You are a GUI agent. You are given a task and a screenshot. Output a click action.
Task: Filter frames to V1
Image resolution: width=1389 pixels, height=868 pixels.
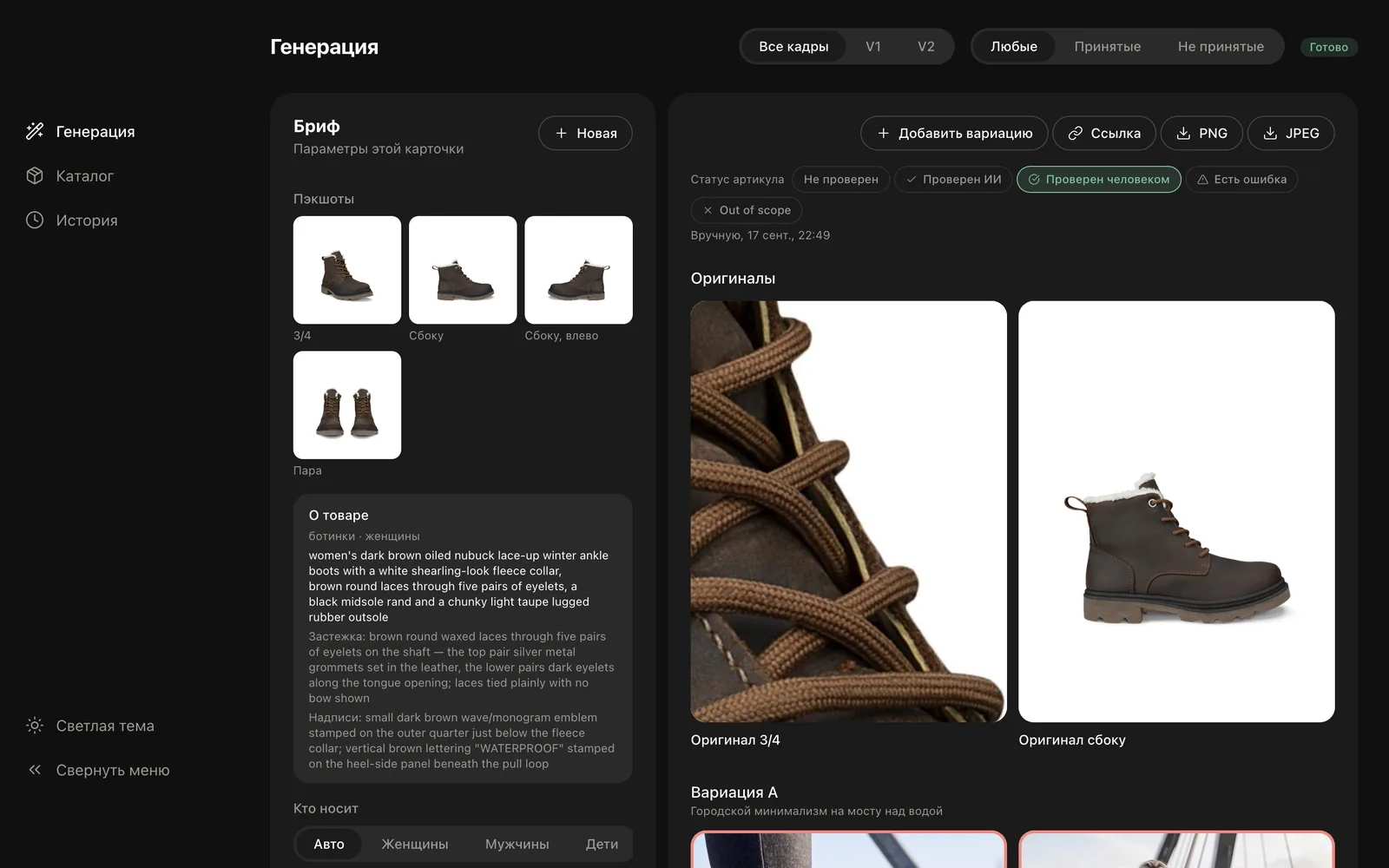click(x=873, y=47)
